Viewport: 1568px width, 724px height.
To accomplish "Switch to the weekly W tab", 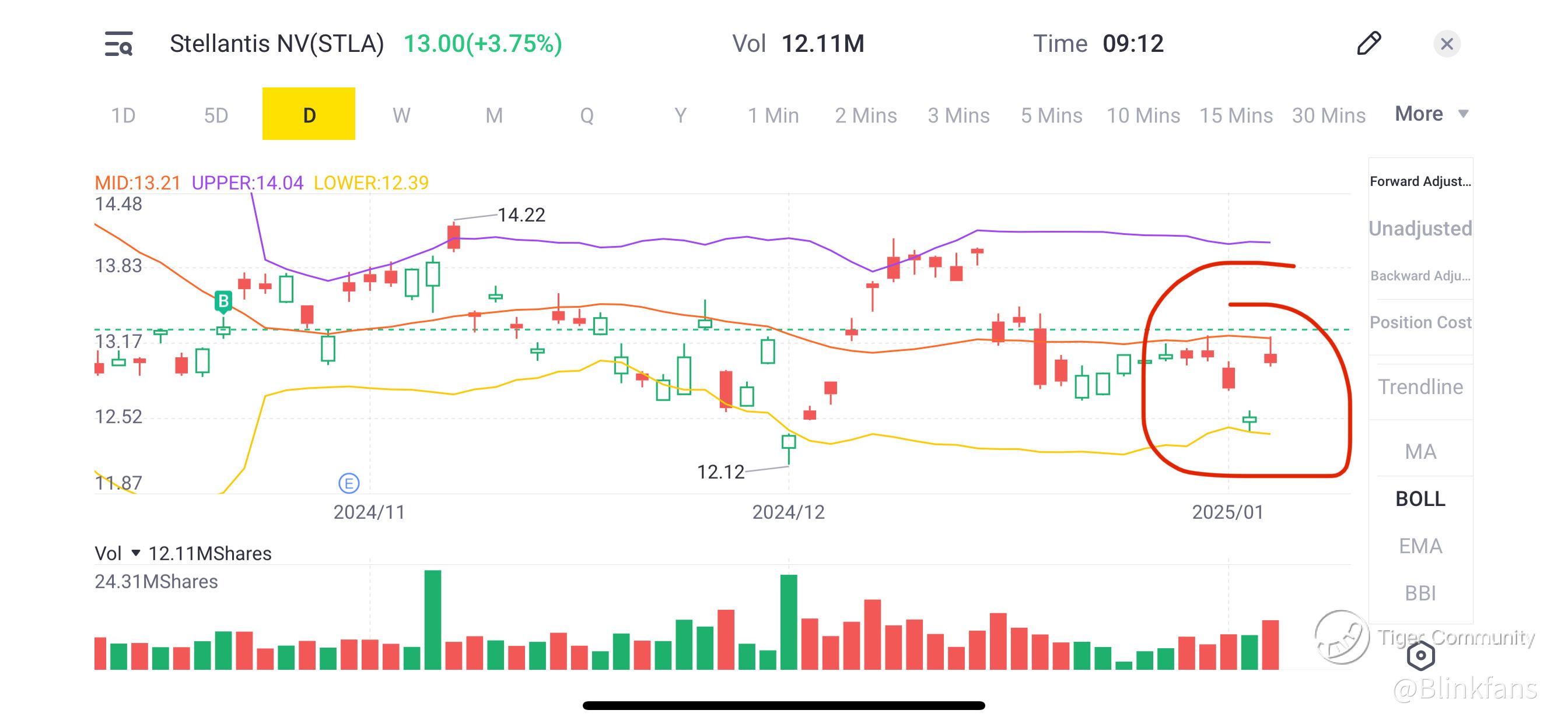I will pos(401,115).
